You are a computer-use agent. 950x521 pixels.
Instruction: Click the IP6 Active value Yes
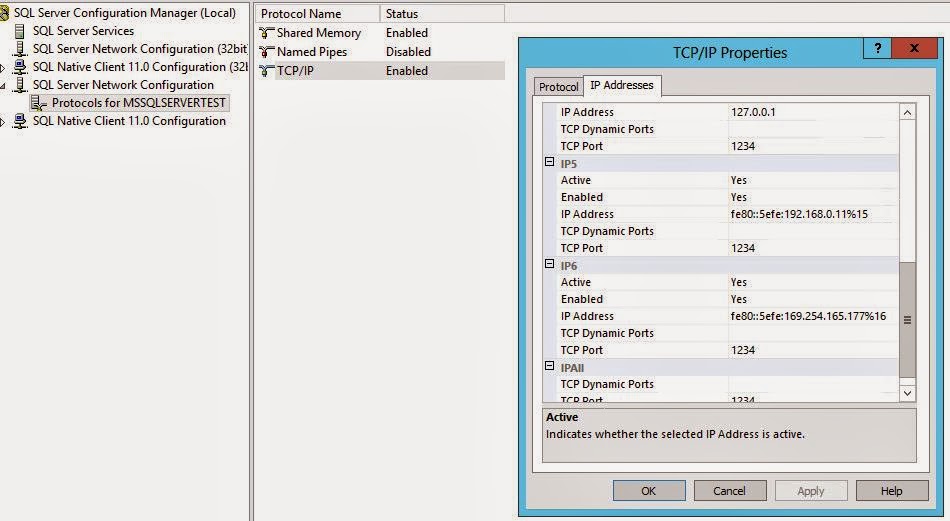(x=739, y=282)
